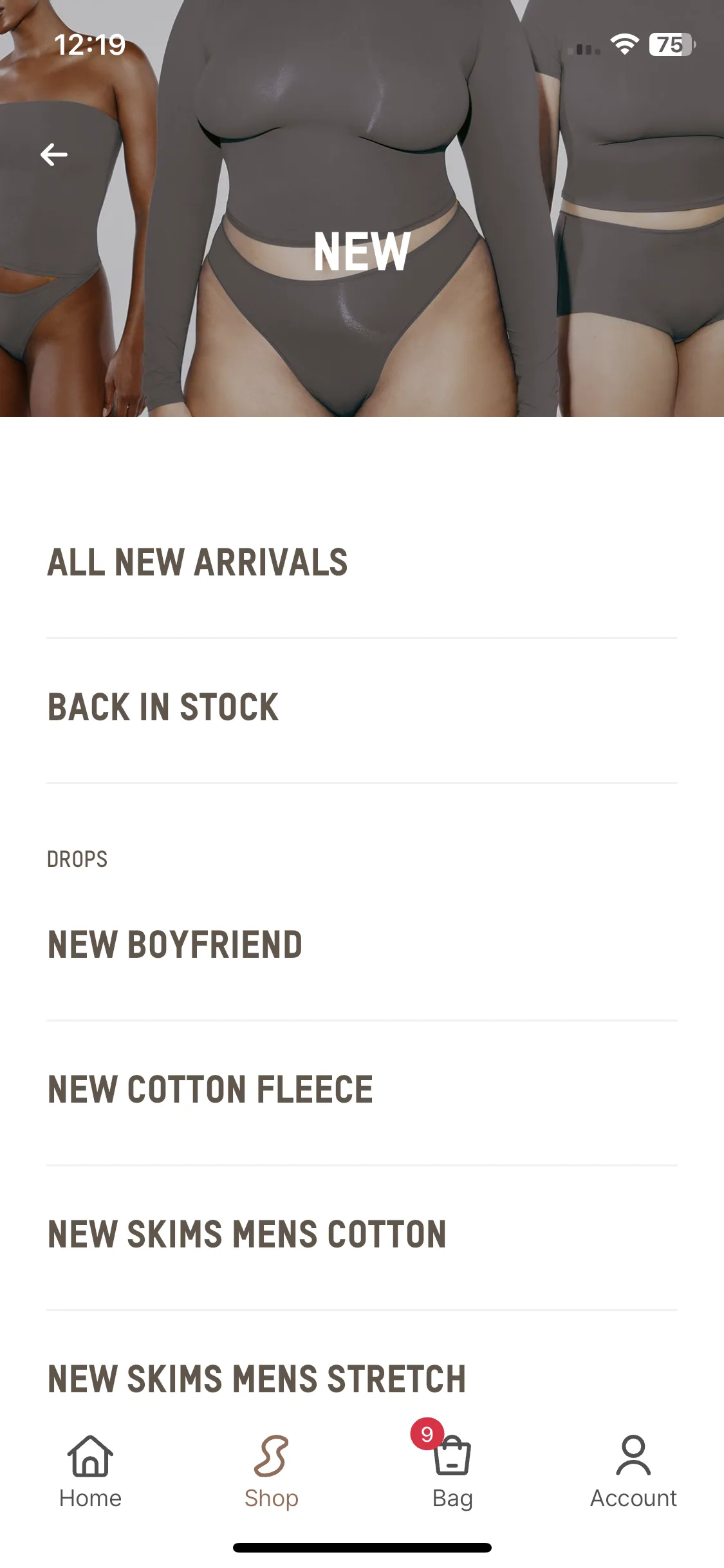Tap the red bag count badge

[x=427, y=1433]
